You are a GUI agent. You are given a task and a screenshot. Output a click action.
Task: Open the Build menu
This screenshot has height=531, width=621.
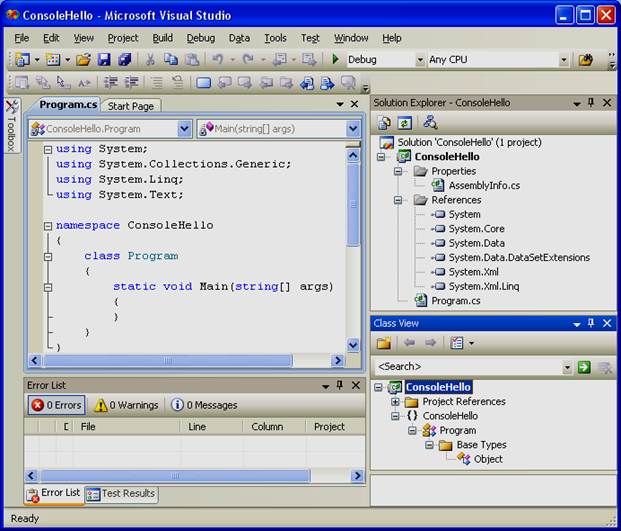click(x=163, y=38)
